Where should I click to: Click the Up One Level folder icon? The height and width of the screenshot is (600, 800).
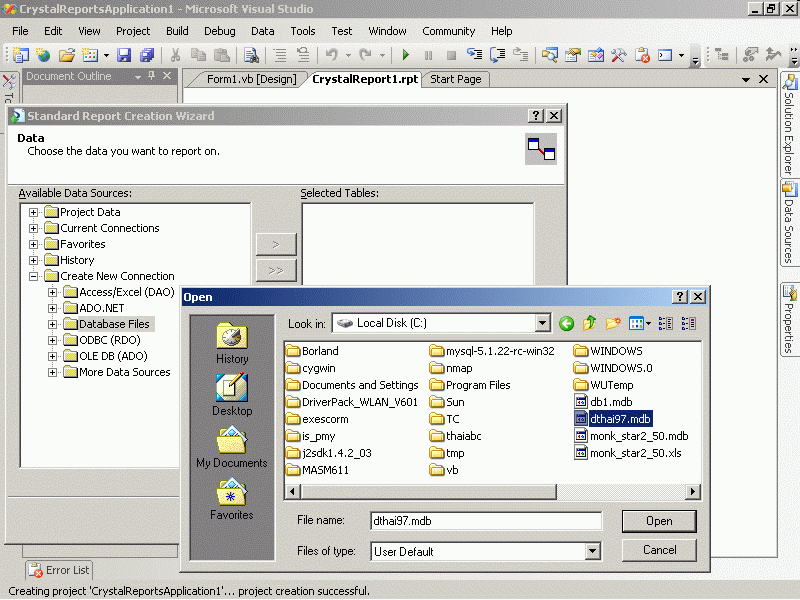coord(590,323)
